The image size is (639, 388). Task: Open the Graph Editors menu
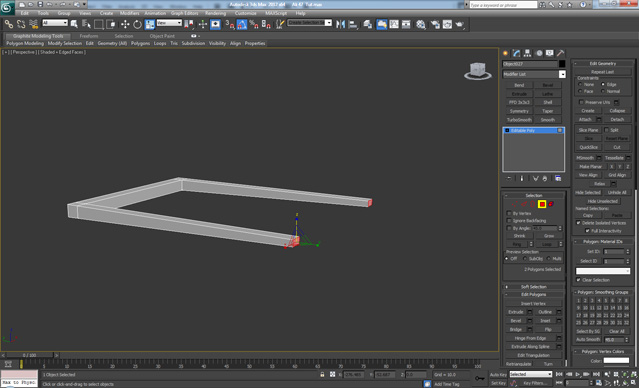(184, 13)
